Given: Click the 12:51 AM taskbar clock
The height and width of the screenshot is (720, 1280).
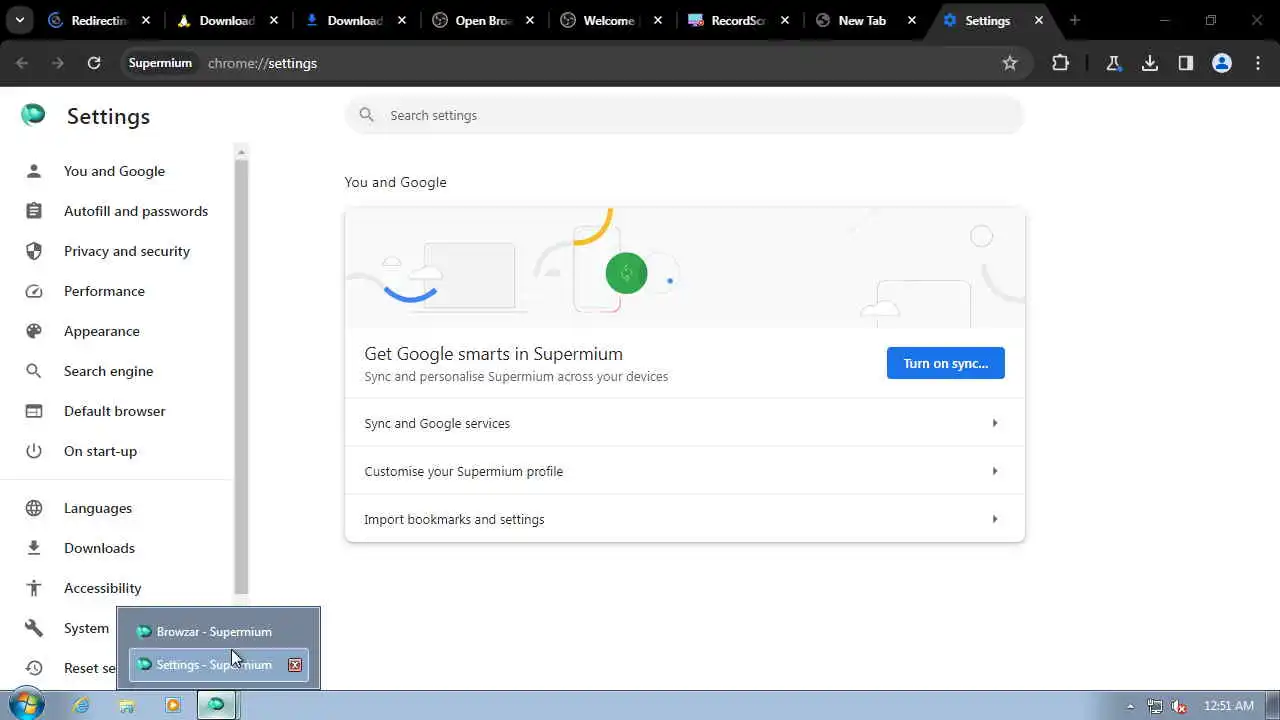Looking at the screenshot, I should coord(1229,706).
